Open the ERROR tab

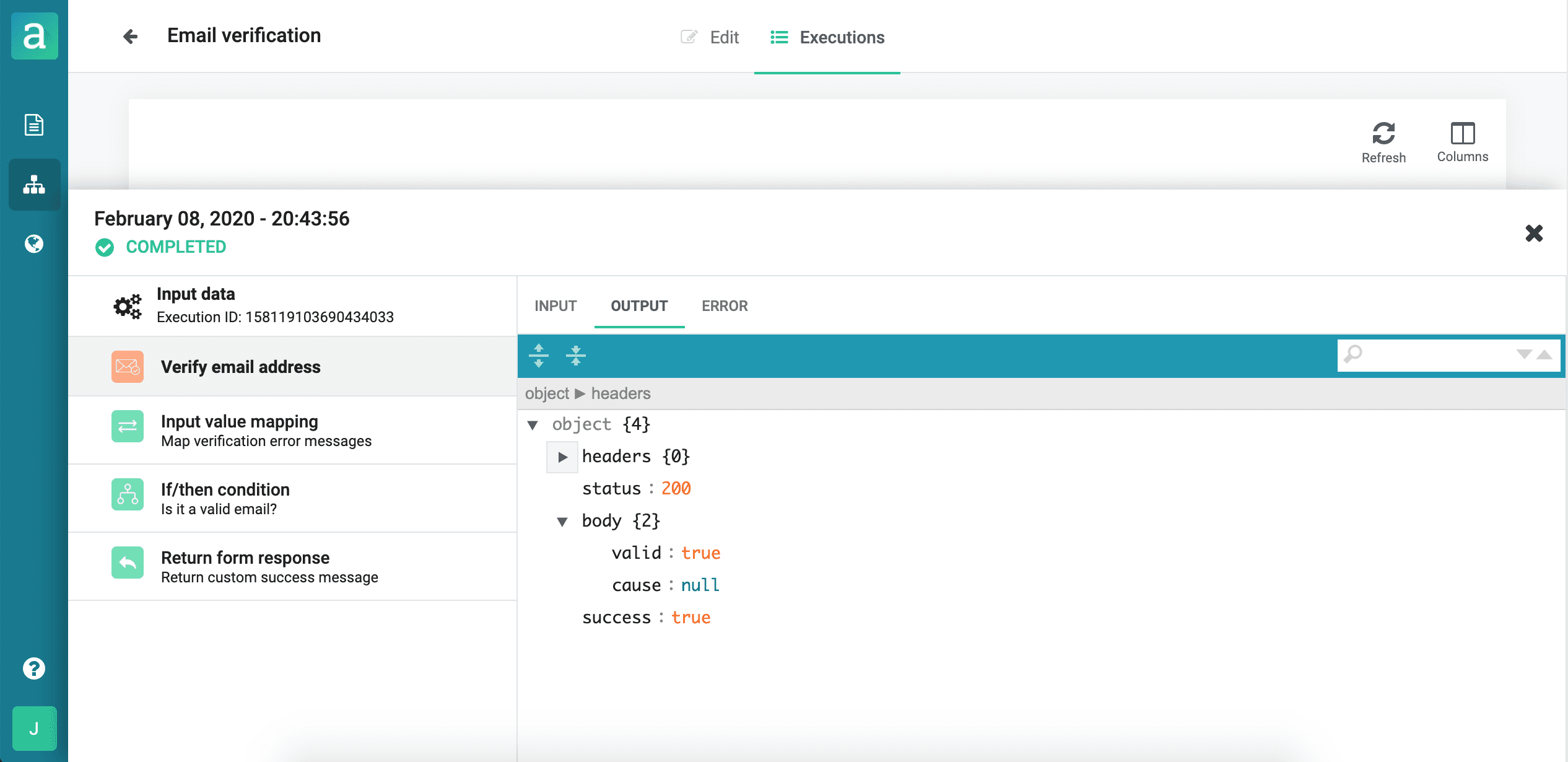pyautogui.click(x=725, y=306)
